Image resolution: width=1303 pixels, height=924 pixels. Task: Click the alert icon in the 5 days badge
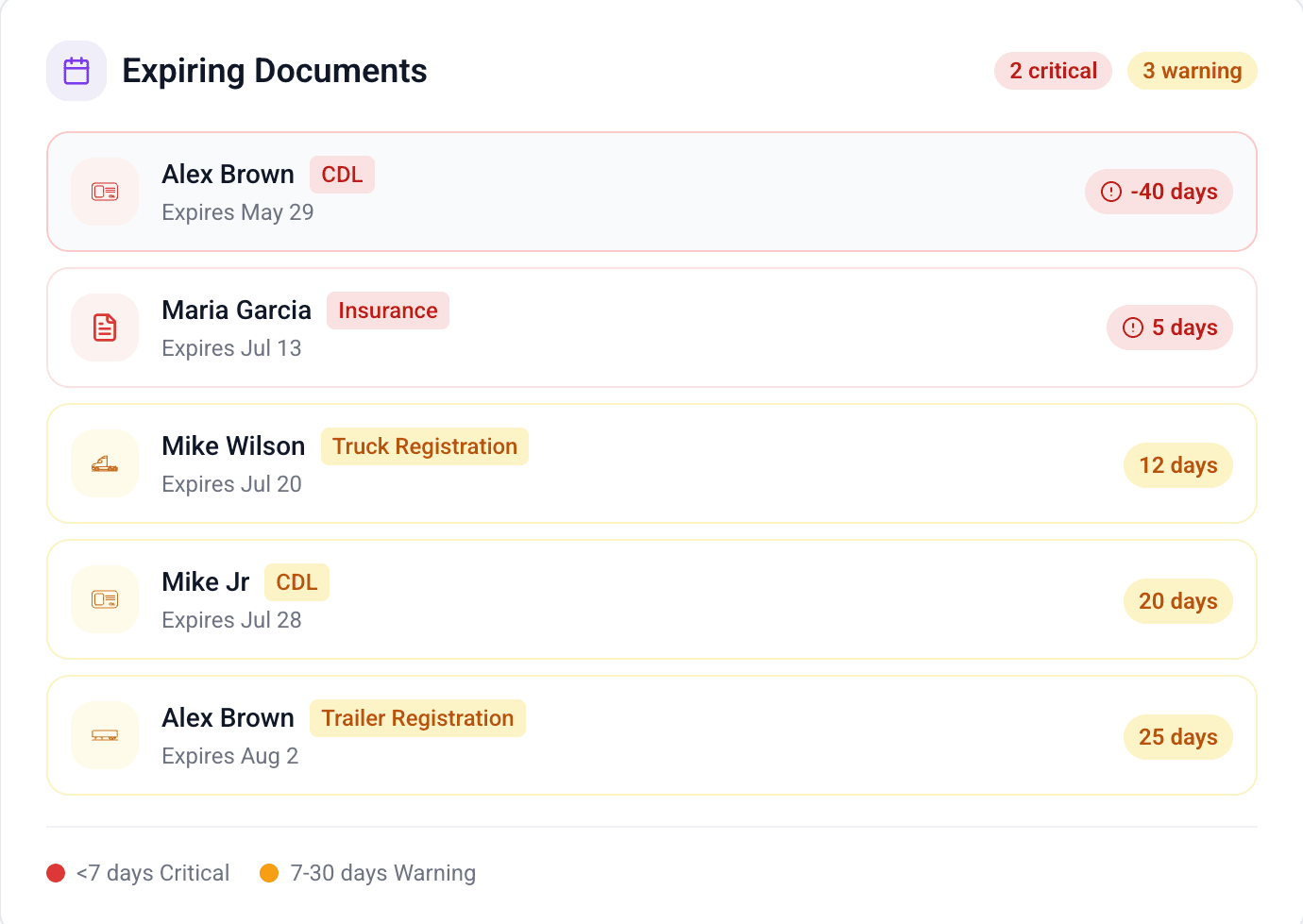coord(1133,328)
